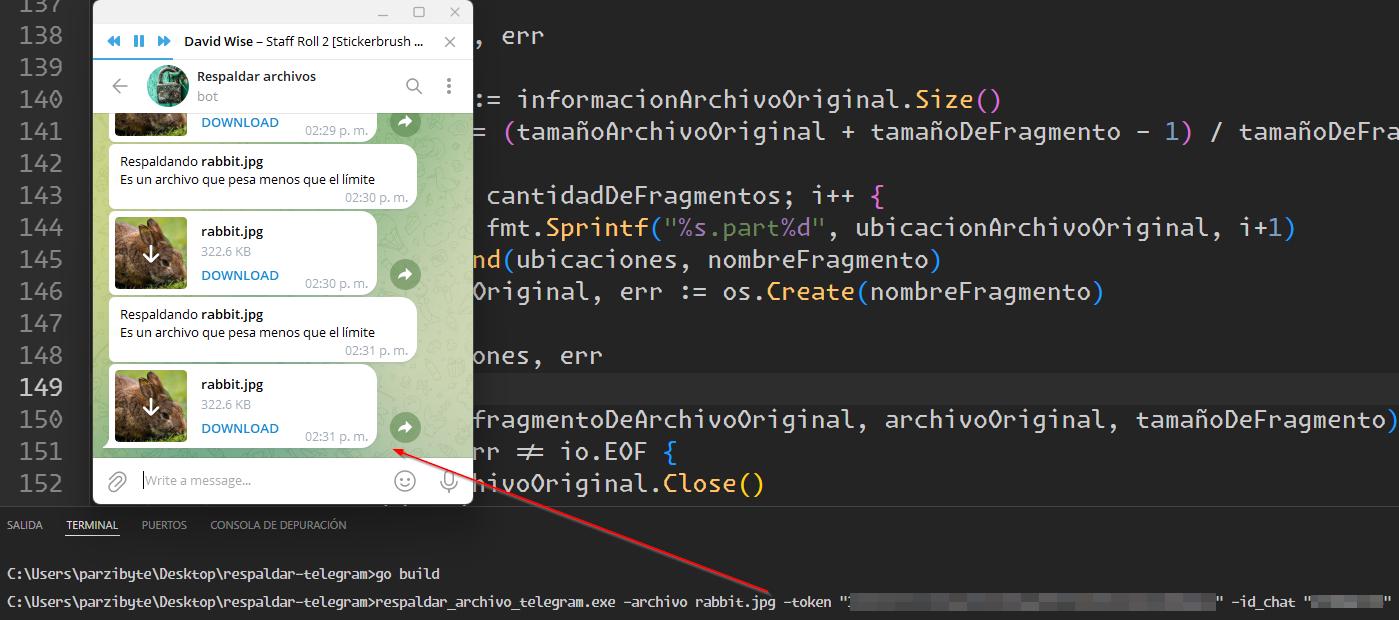Skip to next track in Telegram player

click(163, 41)
